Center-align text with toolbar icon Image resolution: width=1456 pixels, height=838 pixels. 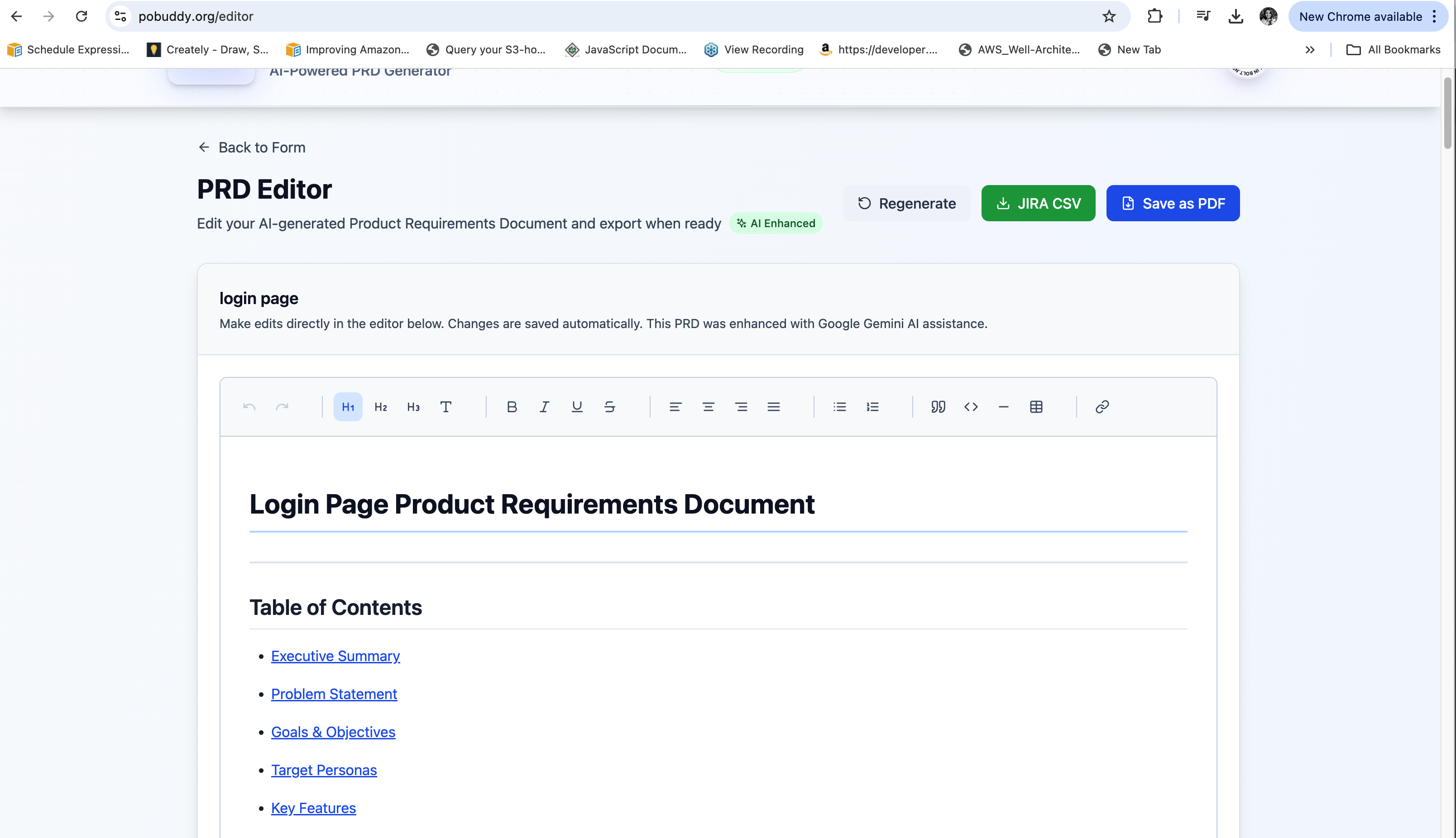pyautogui.click(x=708, y=407)
